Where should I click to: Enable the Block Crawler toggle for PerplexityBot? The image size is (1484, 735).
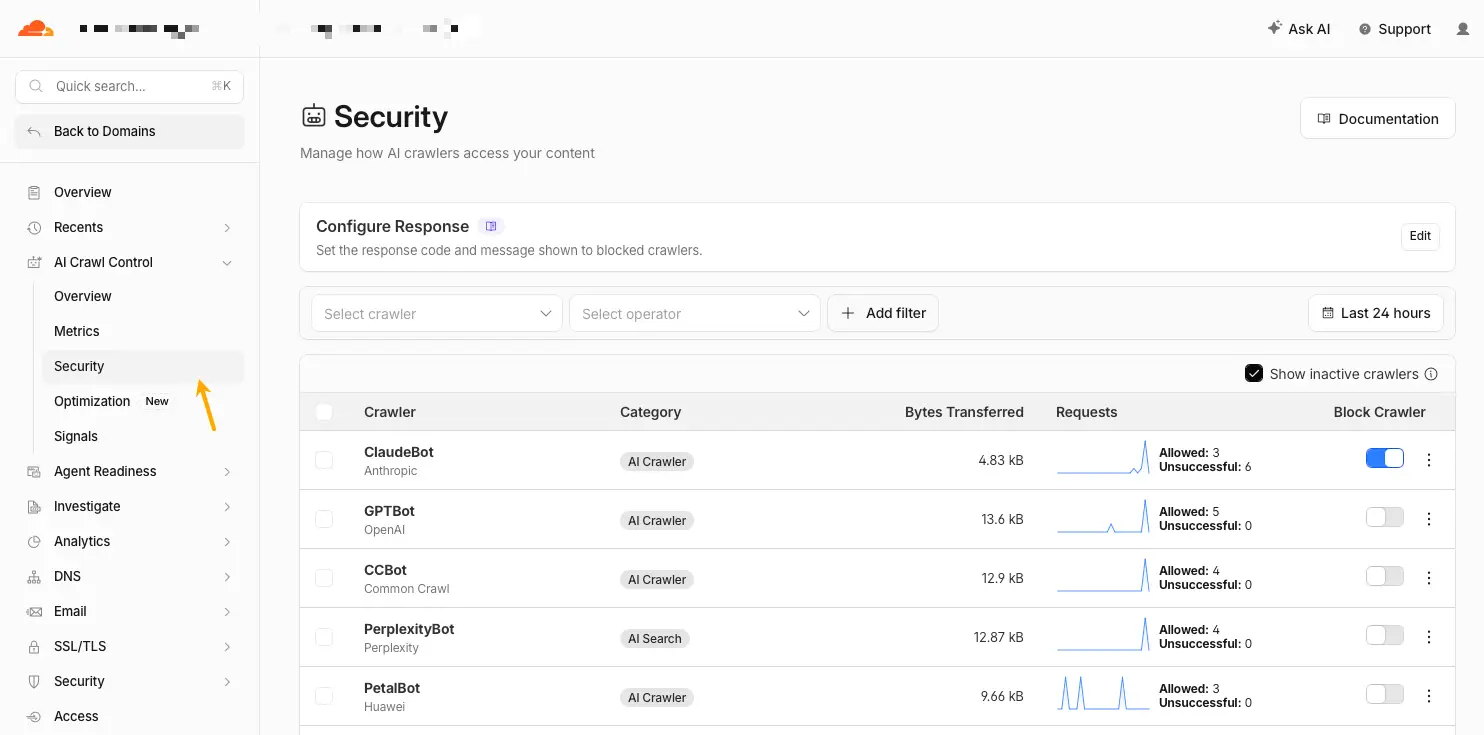(1385, 636)
